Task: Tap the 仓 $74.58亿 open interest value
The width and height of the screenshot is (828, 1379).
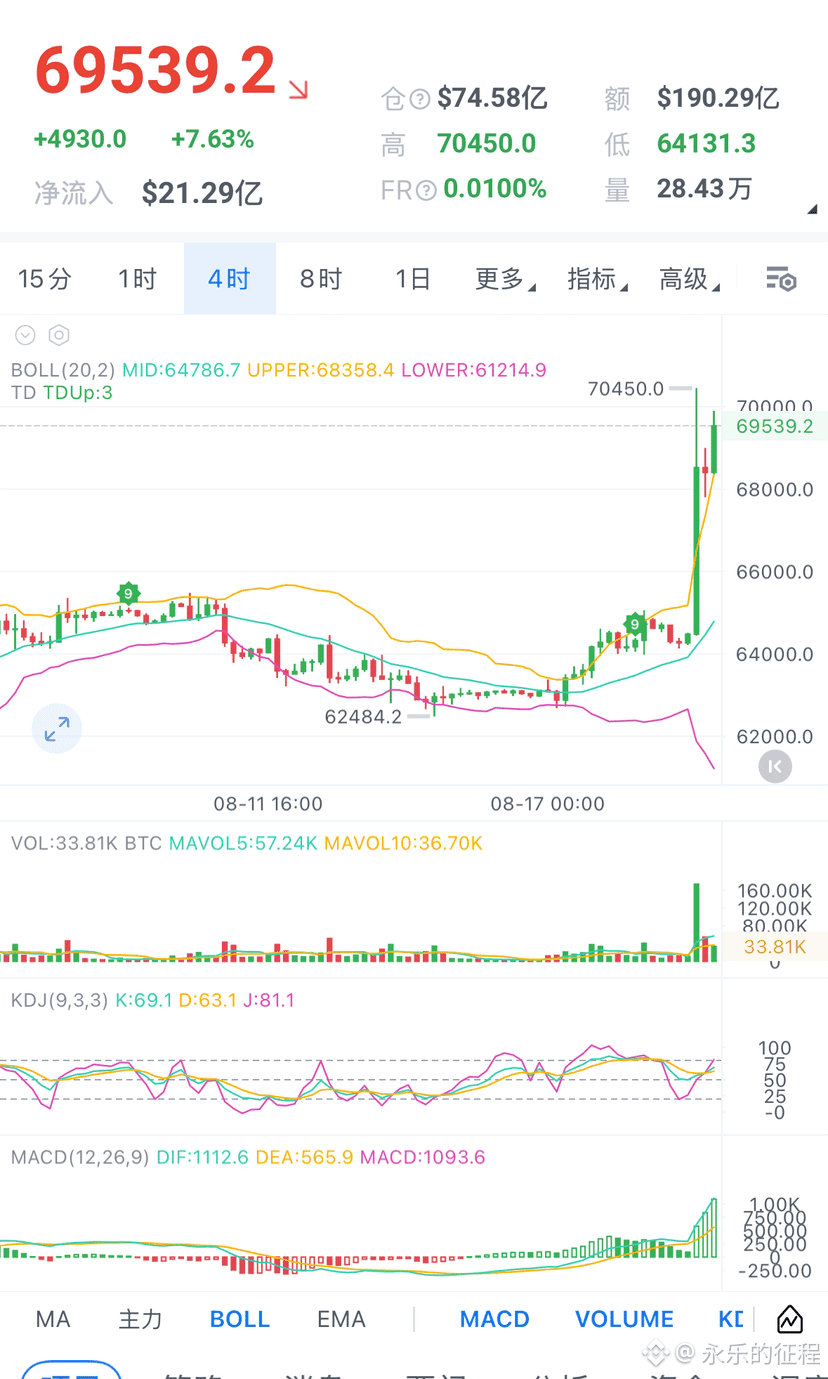Action: (x=493, y=98)
